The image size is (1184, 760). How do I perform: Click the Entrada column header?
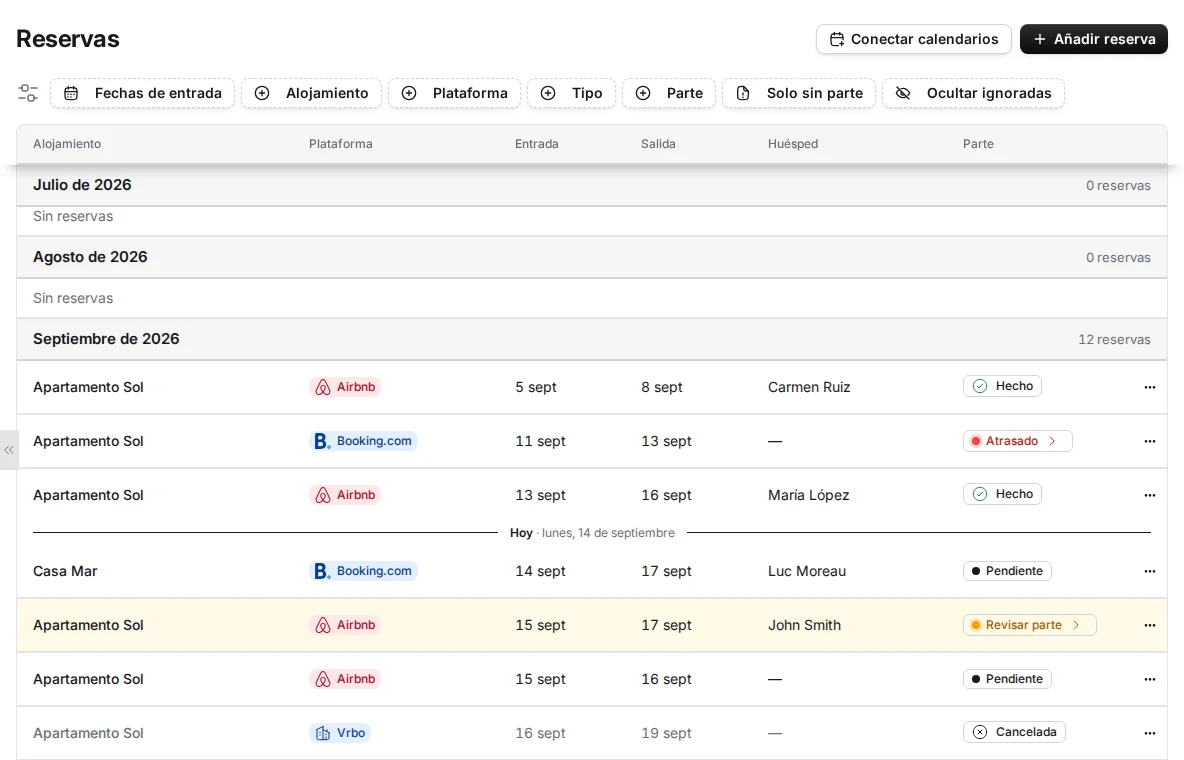coord(537,144)
